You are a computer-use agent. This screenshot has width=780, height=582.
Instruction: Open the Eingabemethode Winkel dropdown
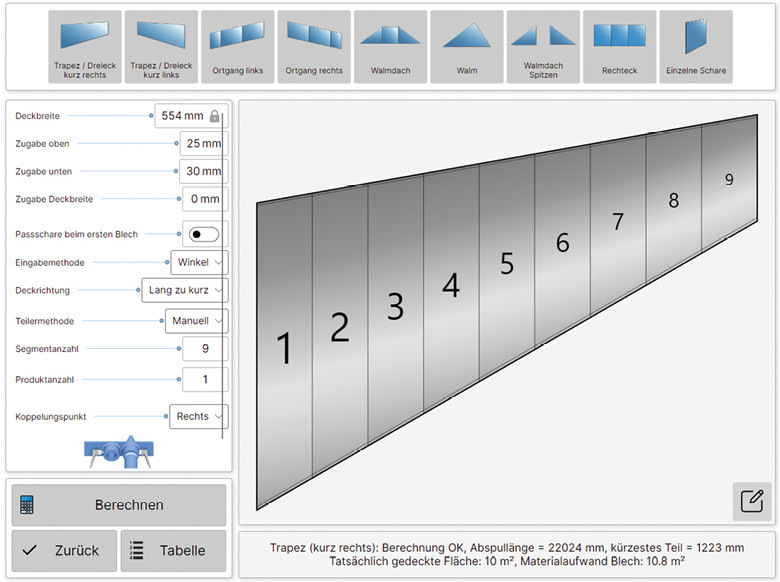click(199, 262)
